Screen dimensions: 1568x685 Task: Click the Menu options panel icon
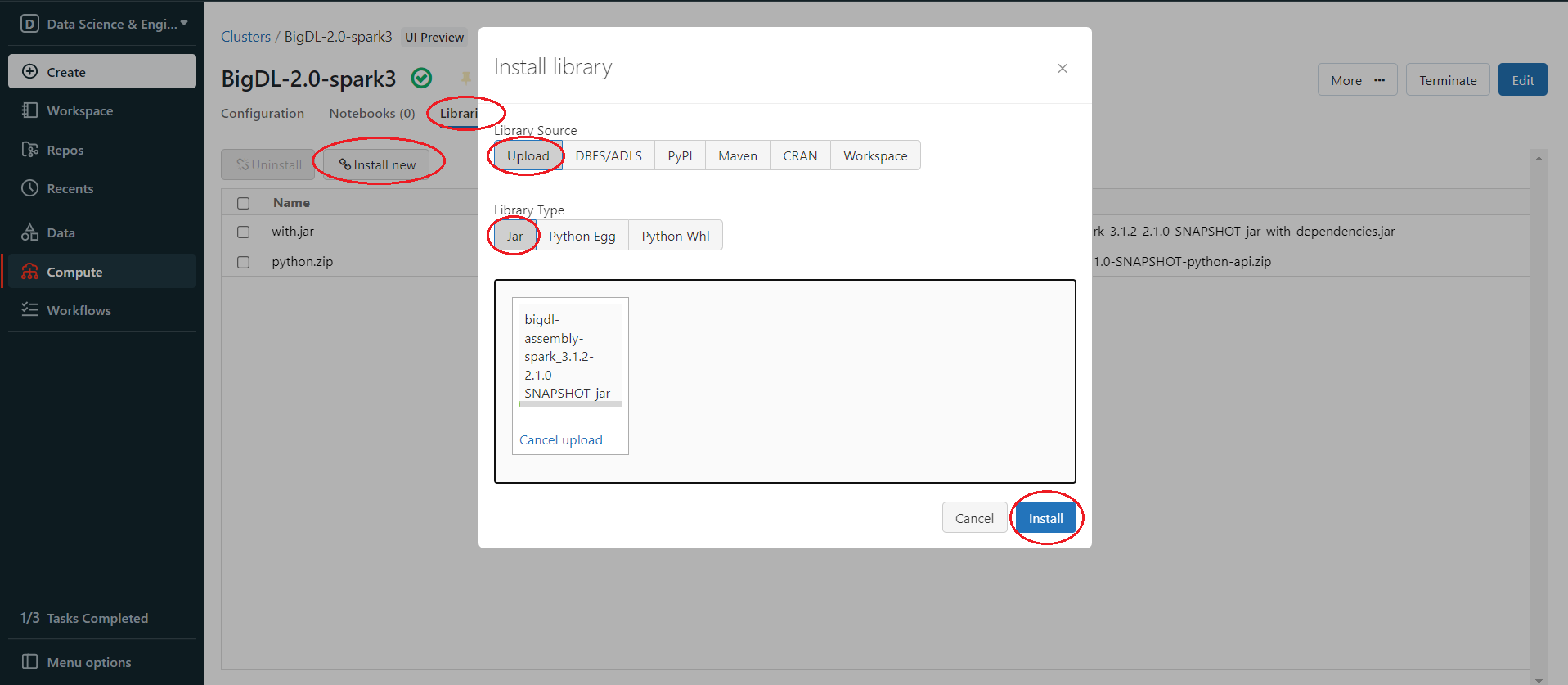(29, 662)
